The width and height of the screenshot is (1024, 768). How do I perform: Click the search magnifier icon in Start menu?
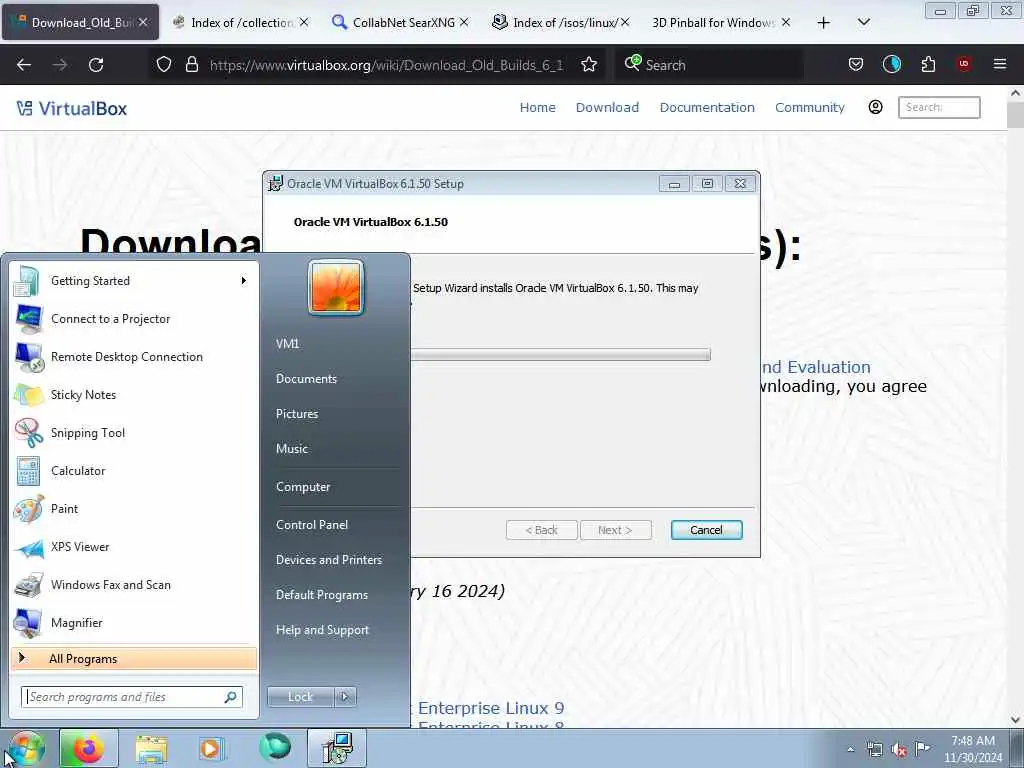[231, 697]
